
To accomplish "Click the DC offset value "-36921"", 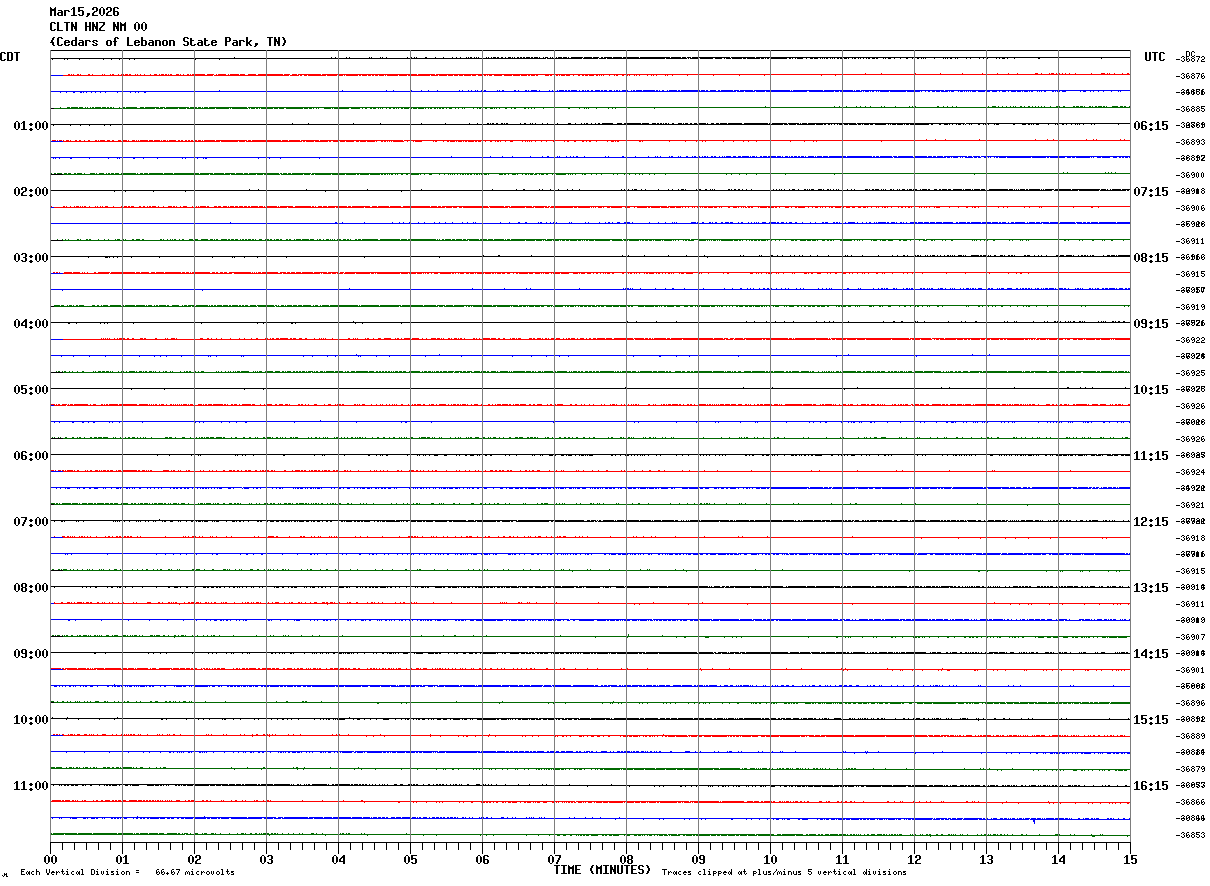I will [1191, 505].
